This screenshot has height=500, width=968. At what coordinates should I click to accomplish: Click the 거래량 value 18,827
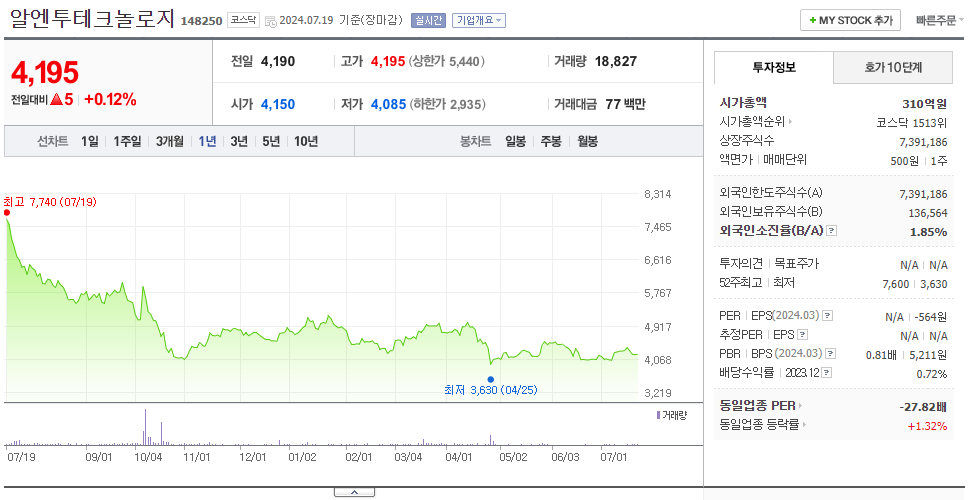pyautogui.click(x=615, y=61)
